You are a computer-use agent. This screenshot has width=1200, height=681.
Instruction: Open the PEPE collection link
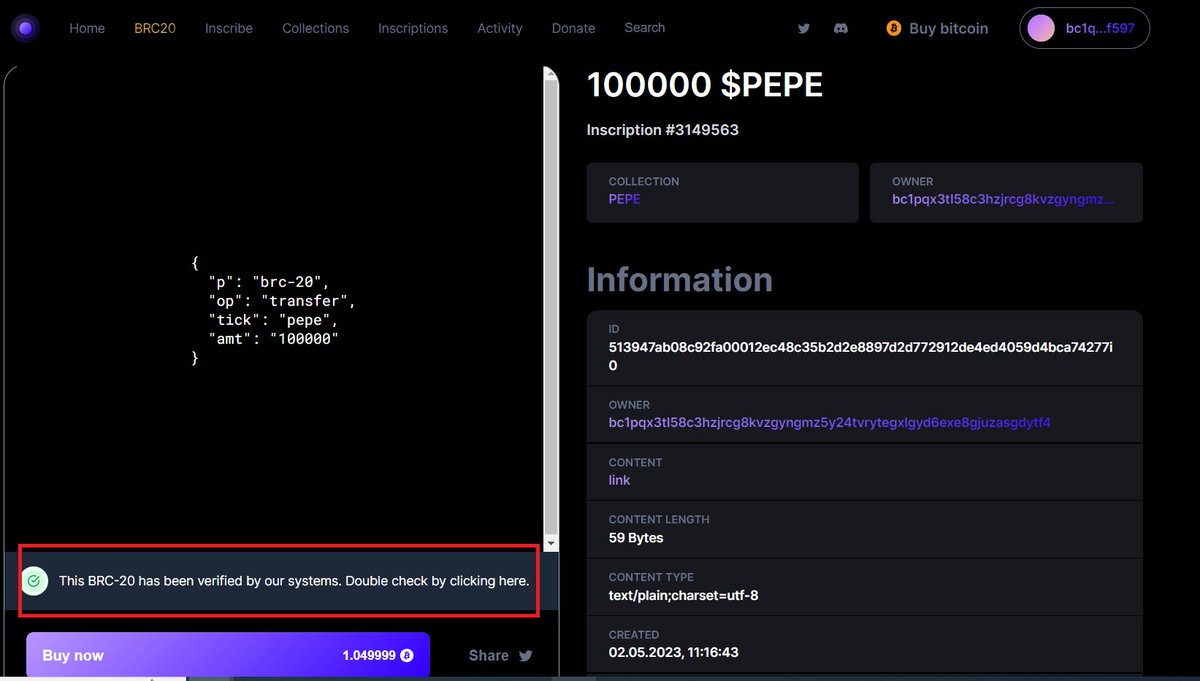pyautogui.click(x=625, y=199)
